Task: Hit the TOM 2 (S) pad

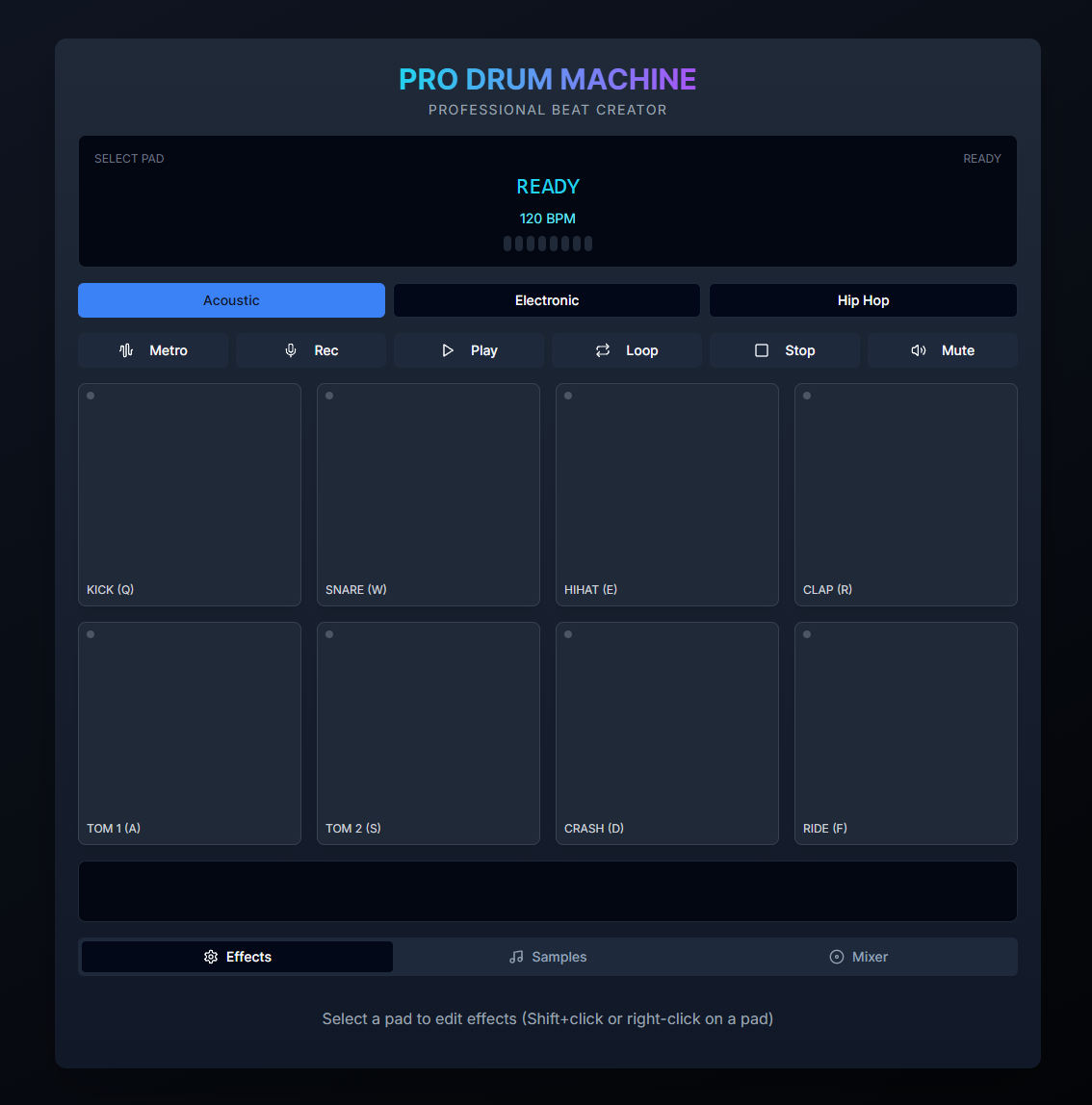Action: (x=429, y=732)
